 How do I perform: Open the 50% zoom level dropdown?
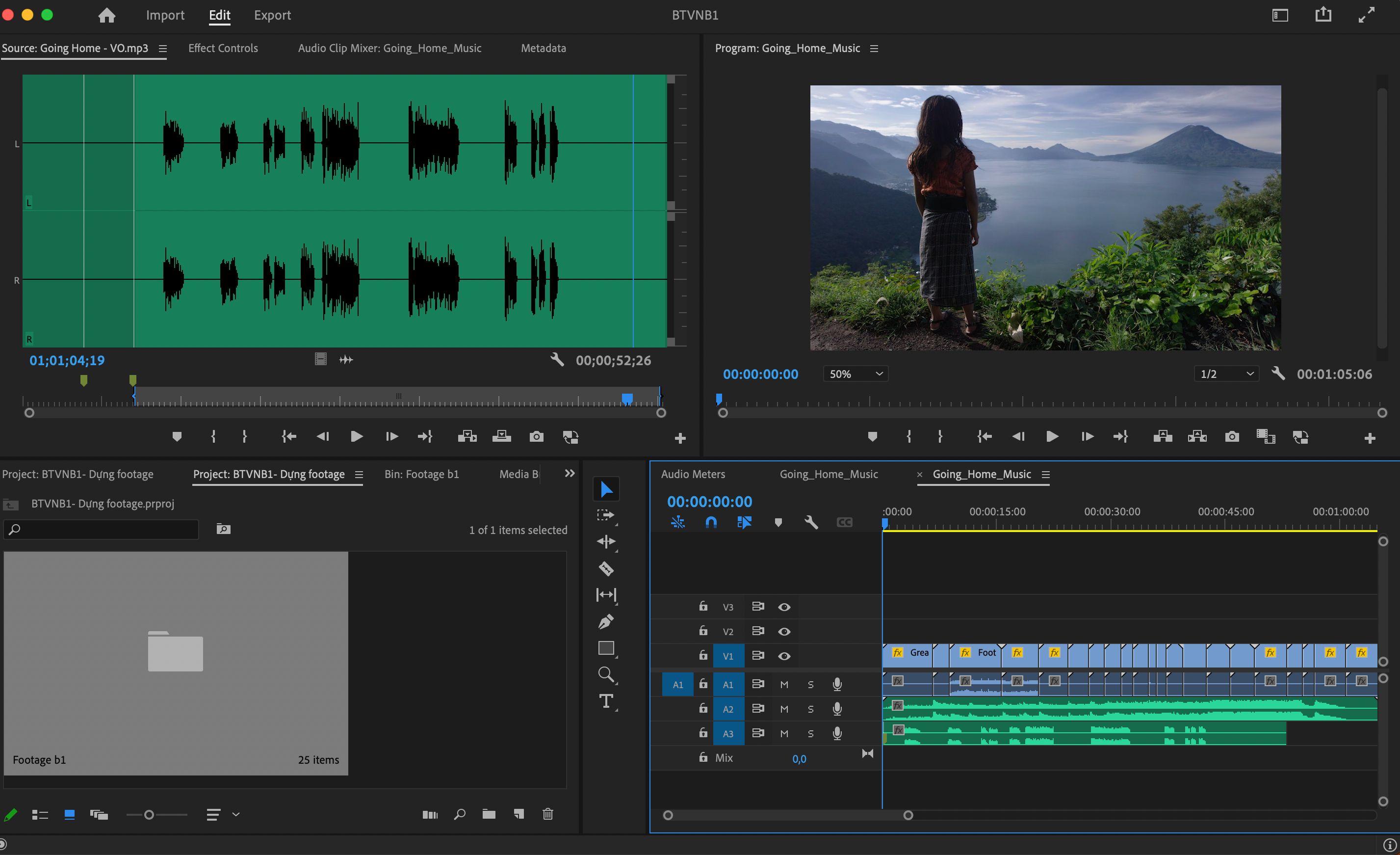(x=855, y=374)
